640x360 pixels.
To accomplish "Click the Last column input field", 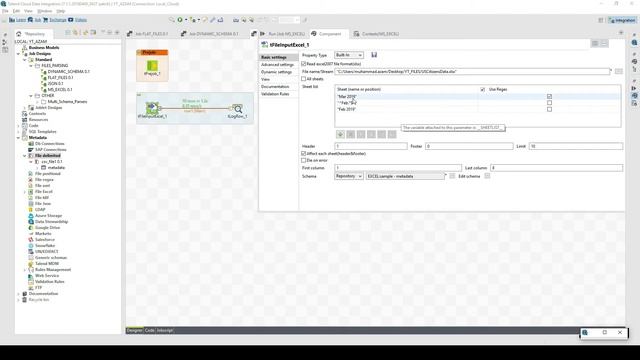I will (x=556, y=168).
